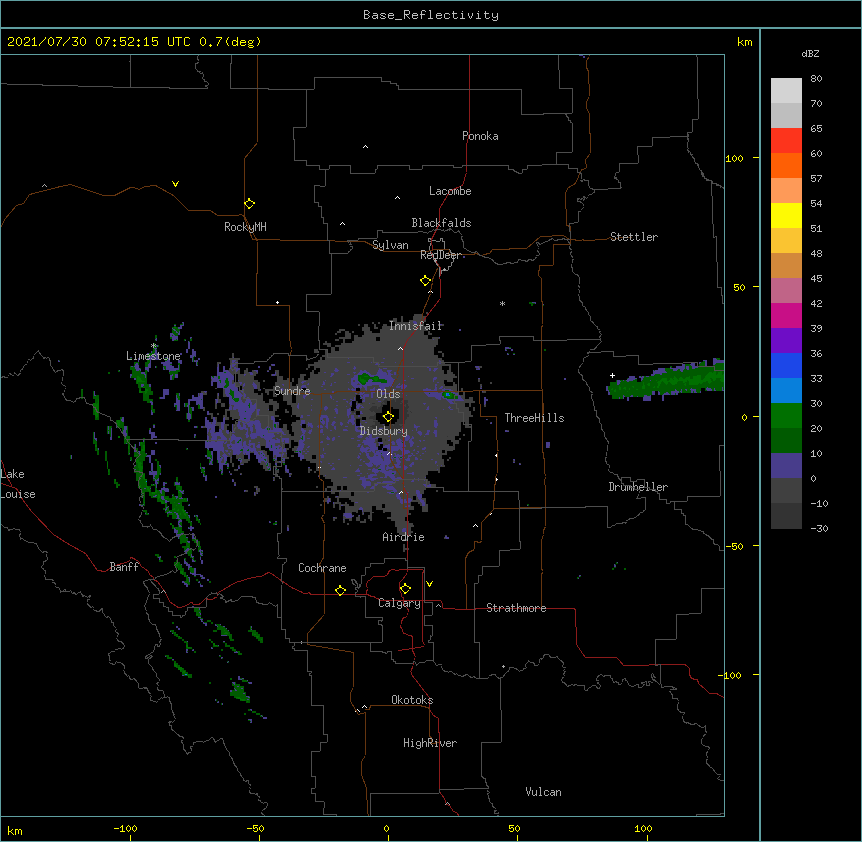Pick the orange 60–57 dBZ legend swatch

[x=786, y=165]
